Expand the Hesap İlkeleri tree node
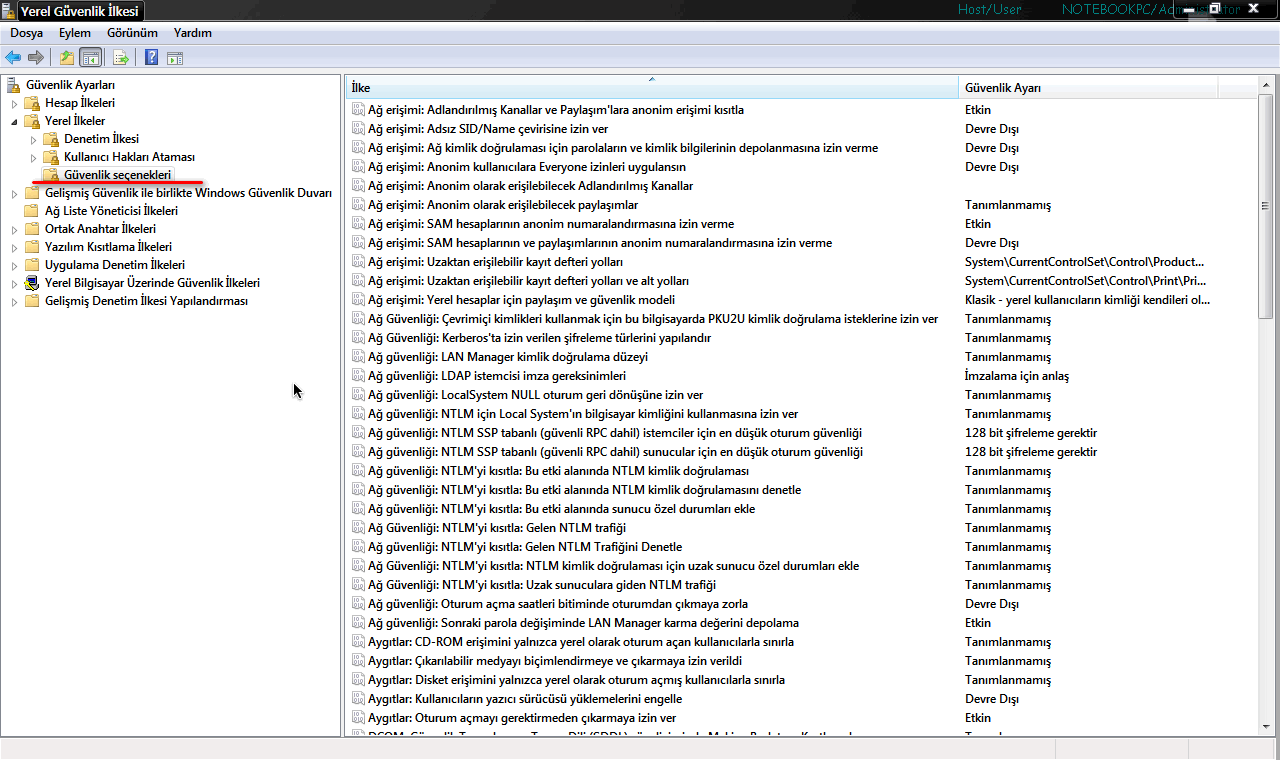Screen dimensions: 1280x760 tap(14, 103)
